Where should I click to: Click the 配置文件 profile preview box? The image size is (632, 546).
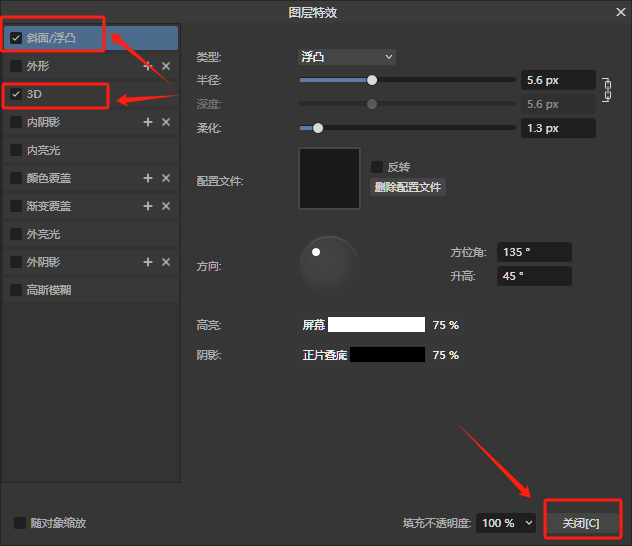coord(329,178)
